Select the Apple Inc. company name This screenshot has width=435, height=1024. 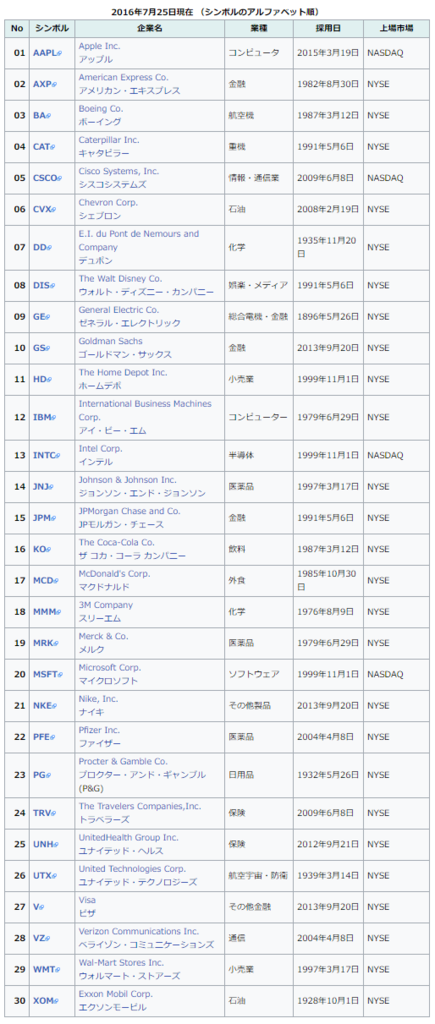[100, 46]
